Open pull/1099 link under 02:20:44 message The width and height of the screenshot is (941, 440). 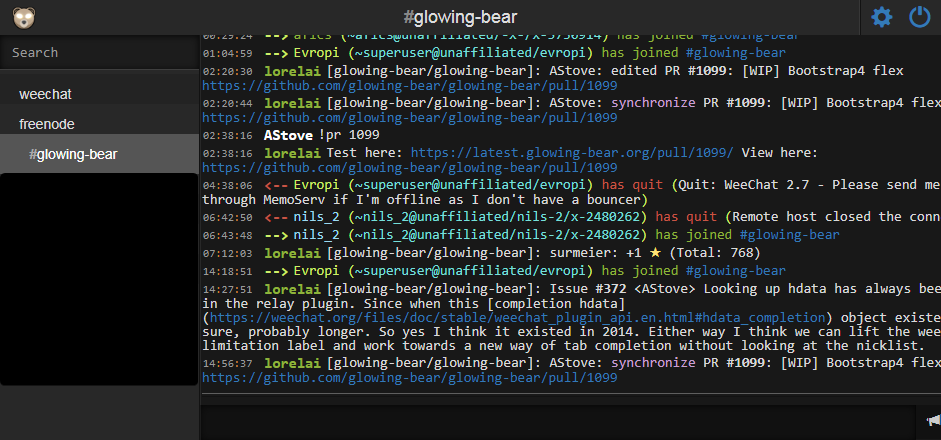point(409,118)
